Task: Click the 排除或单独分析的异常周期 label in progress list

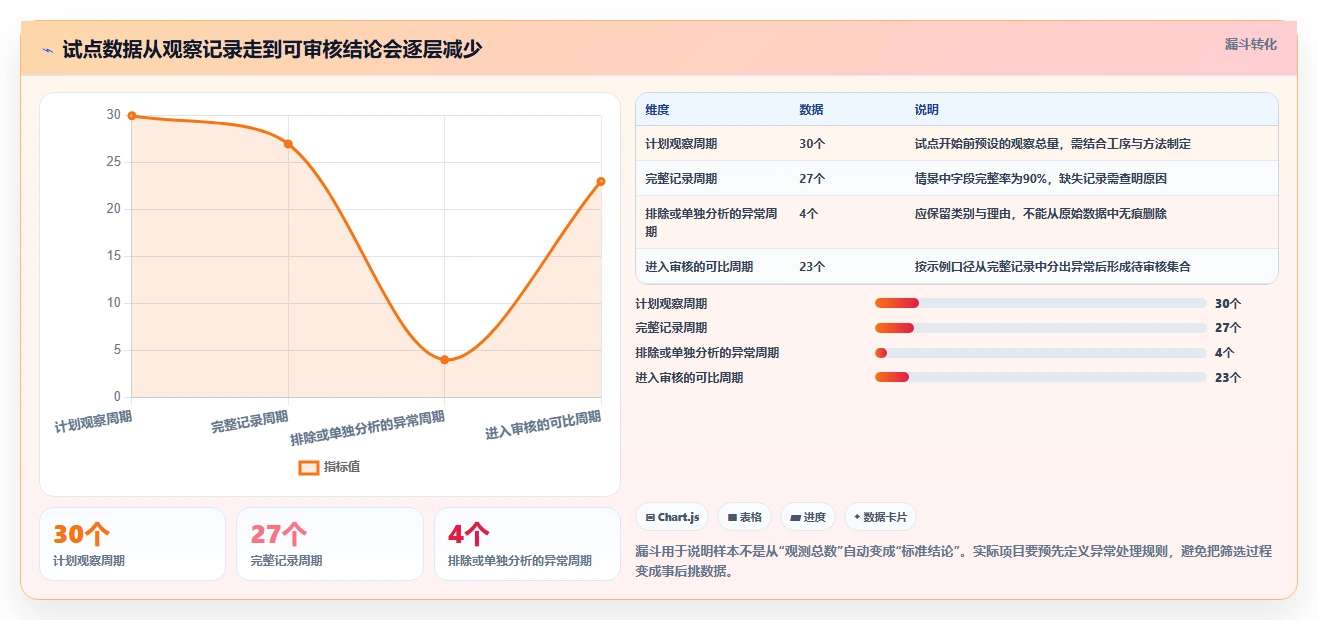Action: pos(707,353)
